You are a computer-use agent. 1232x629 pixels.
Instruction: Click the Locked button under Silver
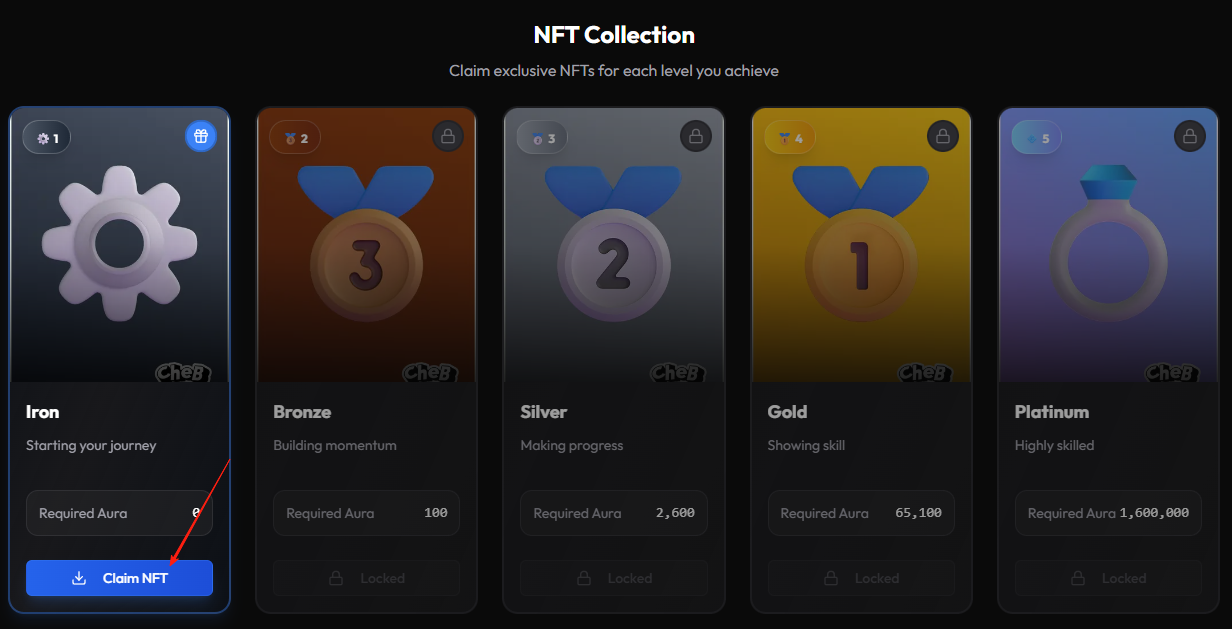[x=613, y=578]
